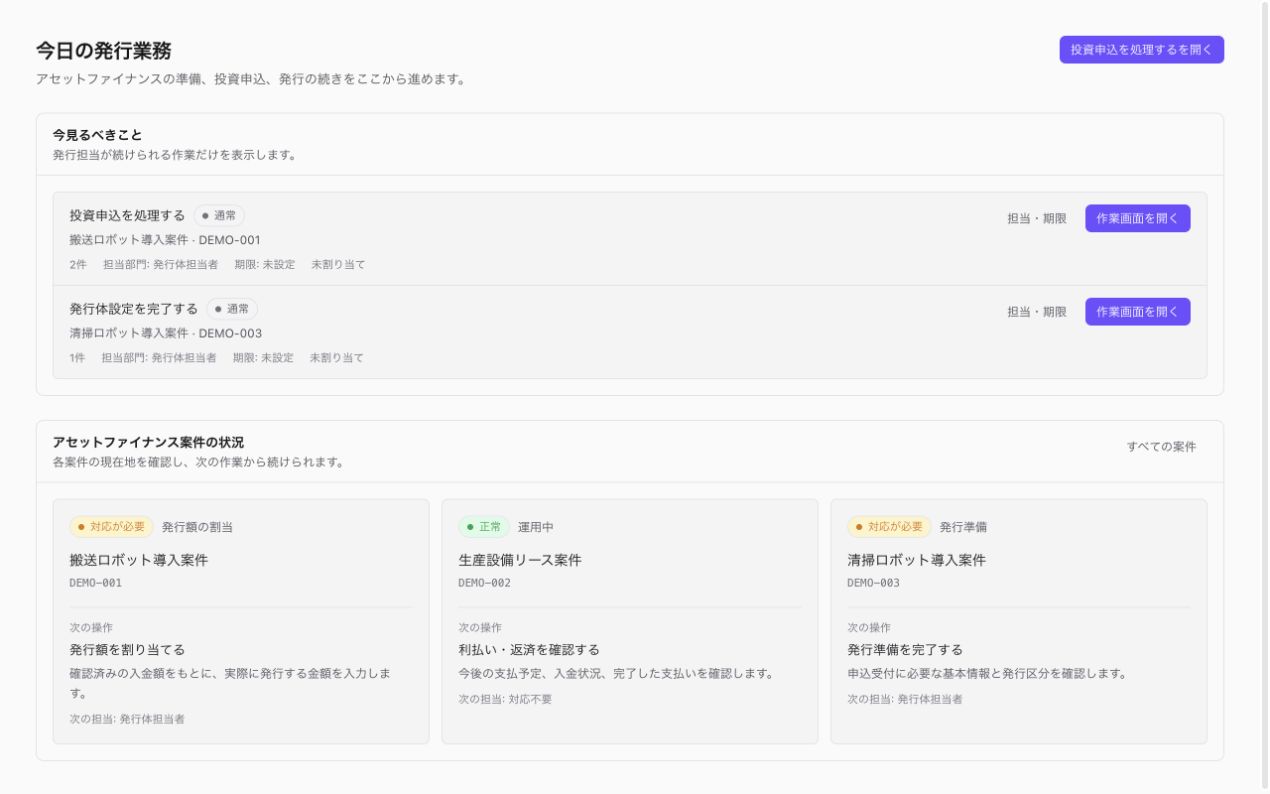Click the 投資申込を処理するを開く button
This screenshot has height=794, width=1270.
click(1141, 50)
